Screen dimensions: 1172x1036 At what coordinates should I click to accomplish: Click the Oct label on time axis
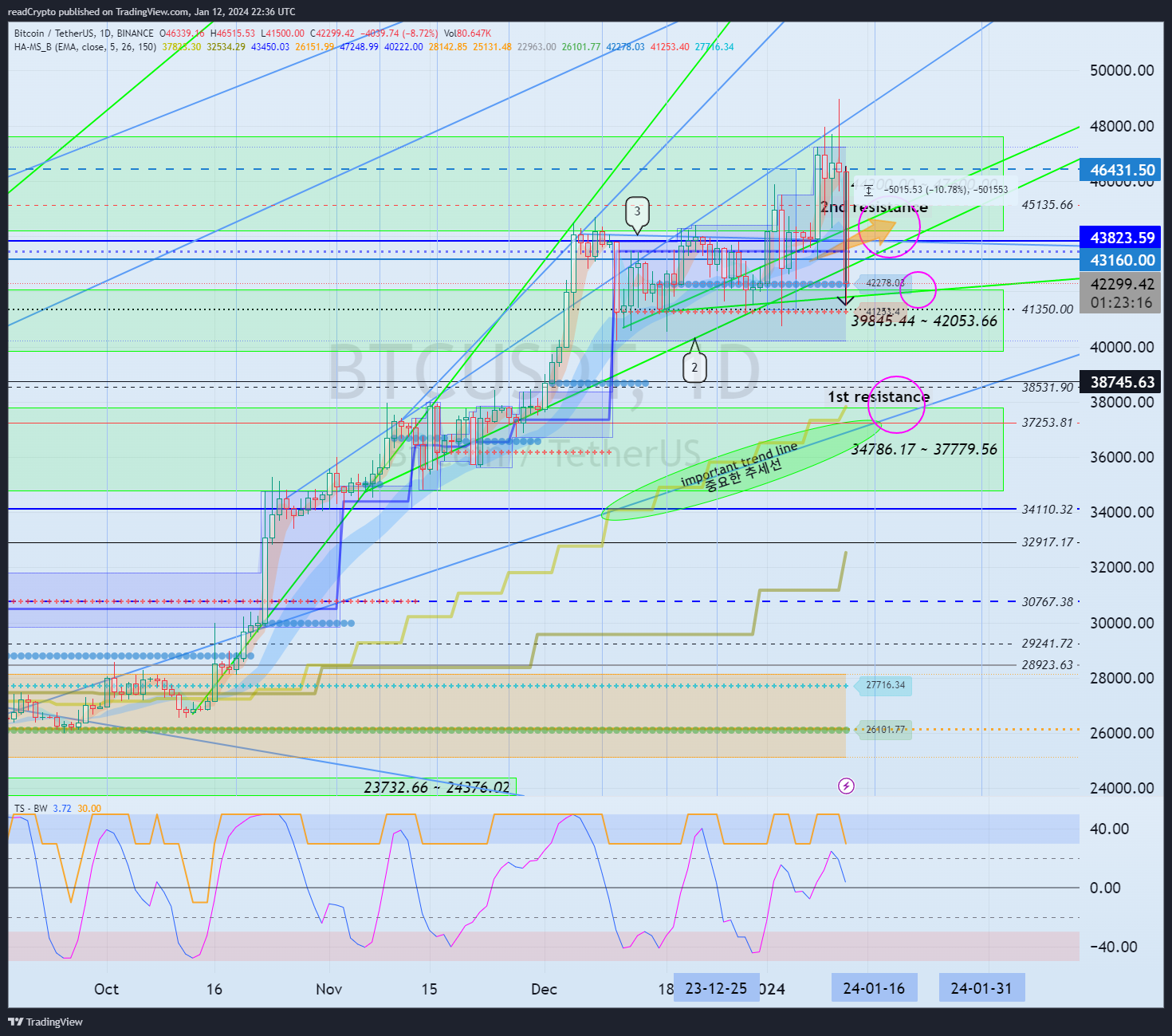[106, 989]
